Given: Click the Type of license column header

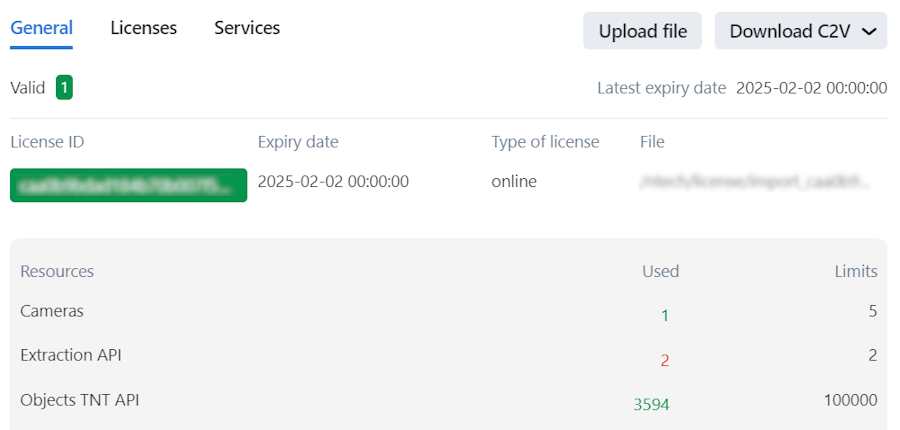Looking at the screenshot, I should 545,142.
